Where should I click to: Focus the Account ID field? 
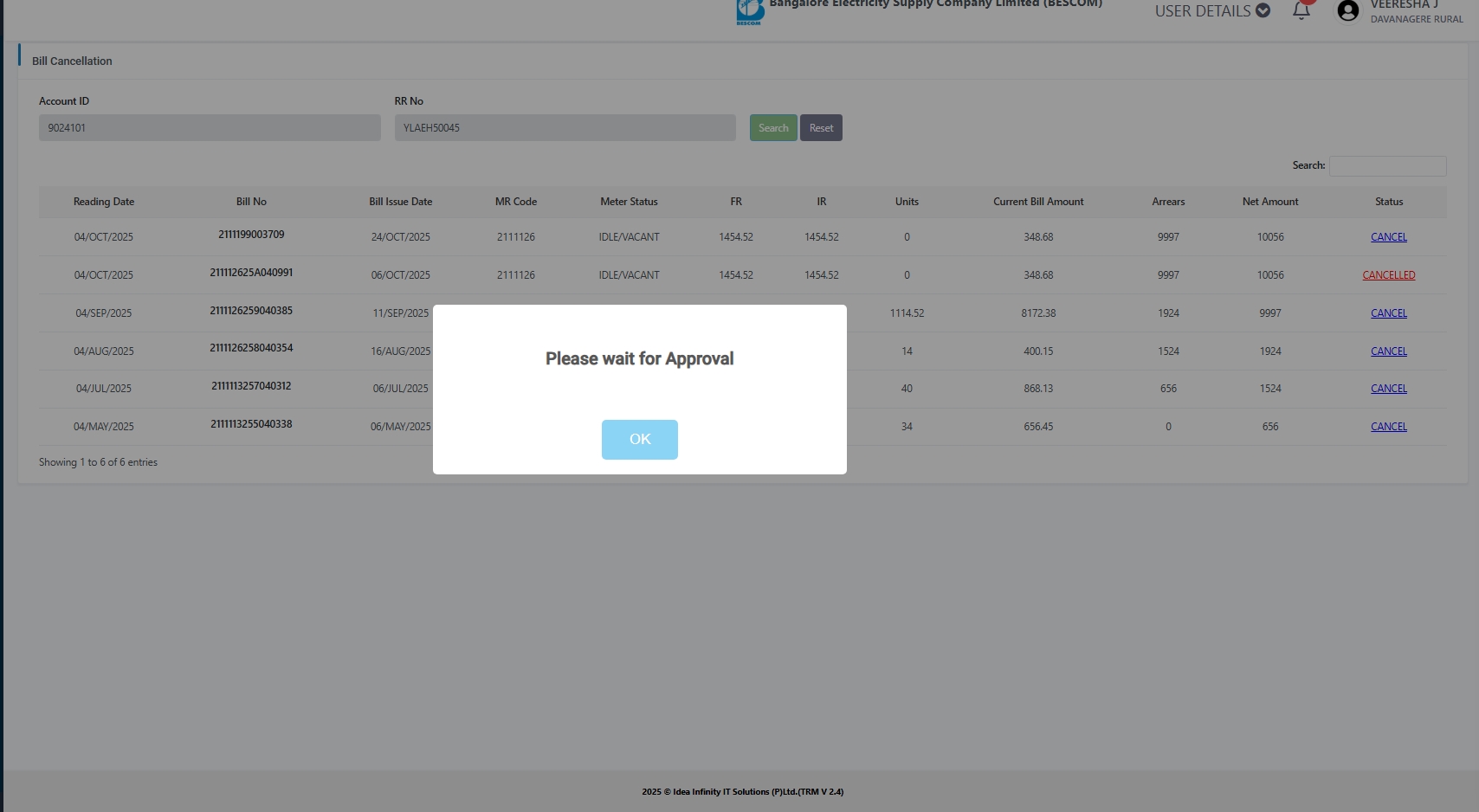210,128
